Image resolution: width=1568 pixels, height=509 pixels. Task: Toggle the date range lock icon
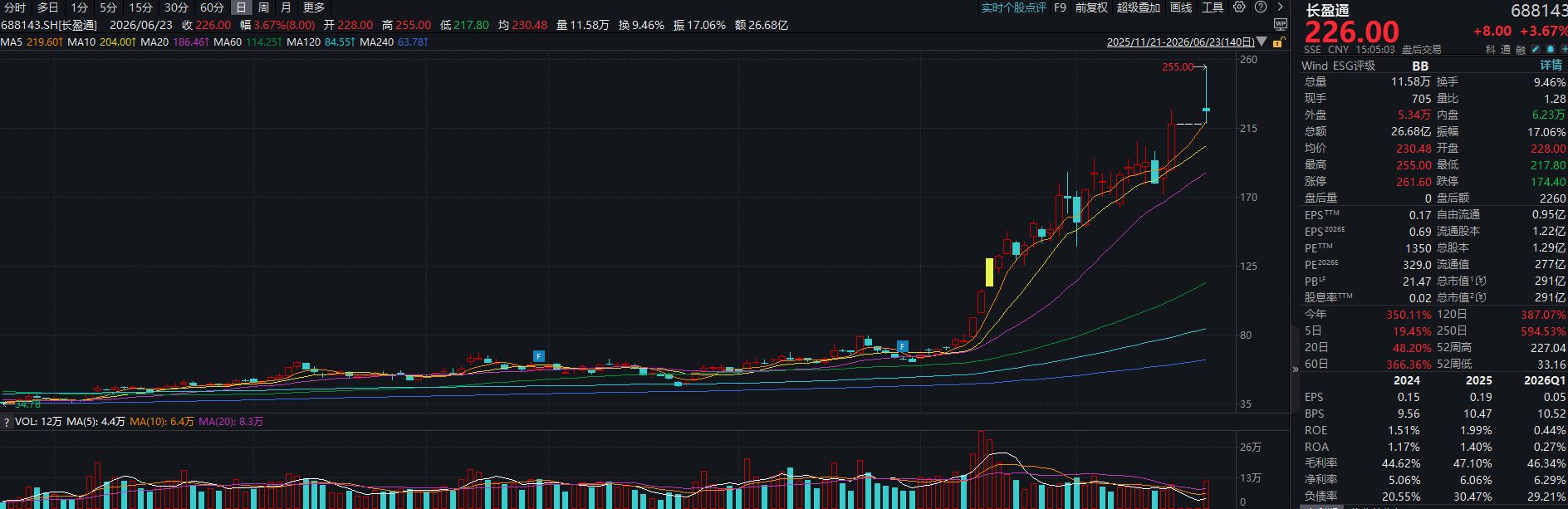pos(1279,42)
